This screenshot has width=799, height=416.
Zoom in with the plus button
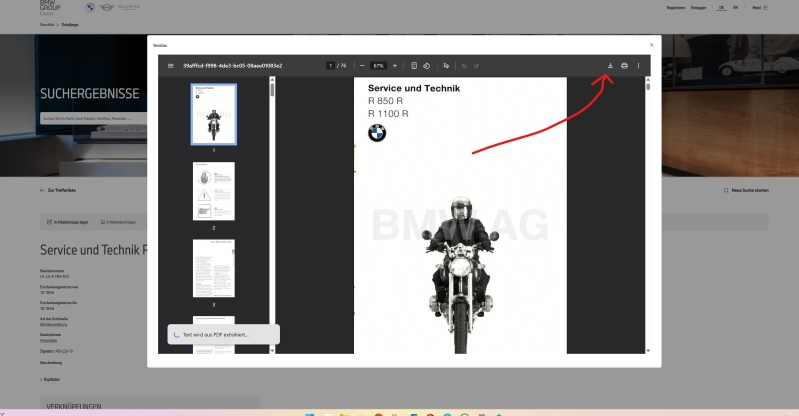(394, 66)
